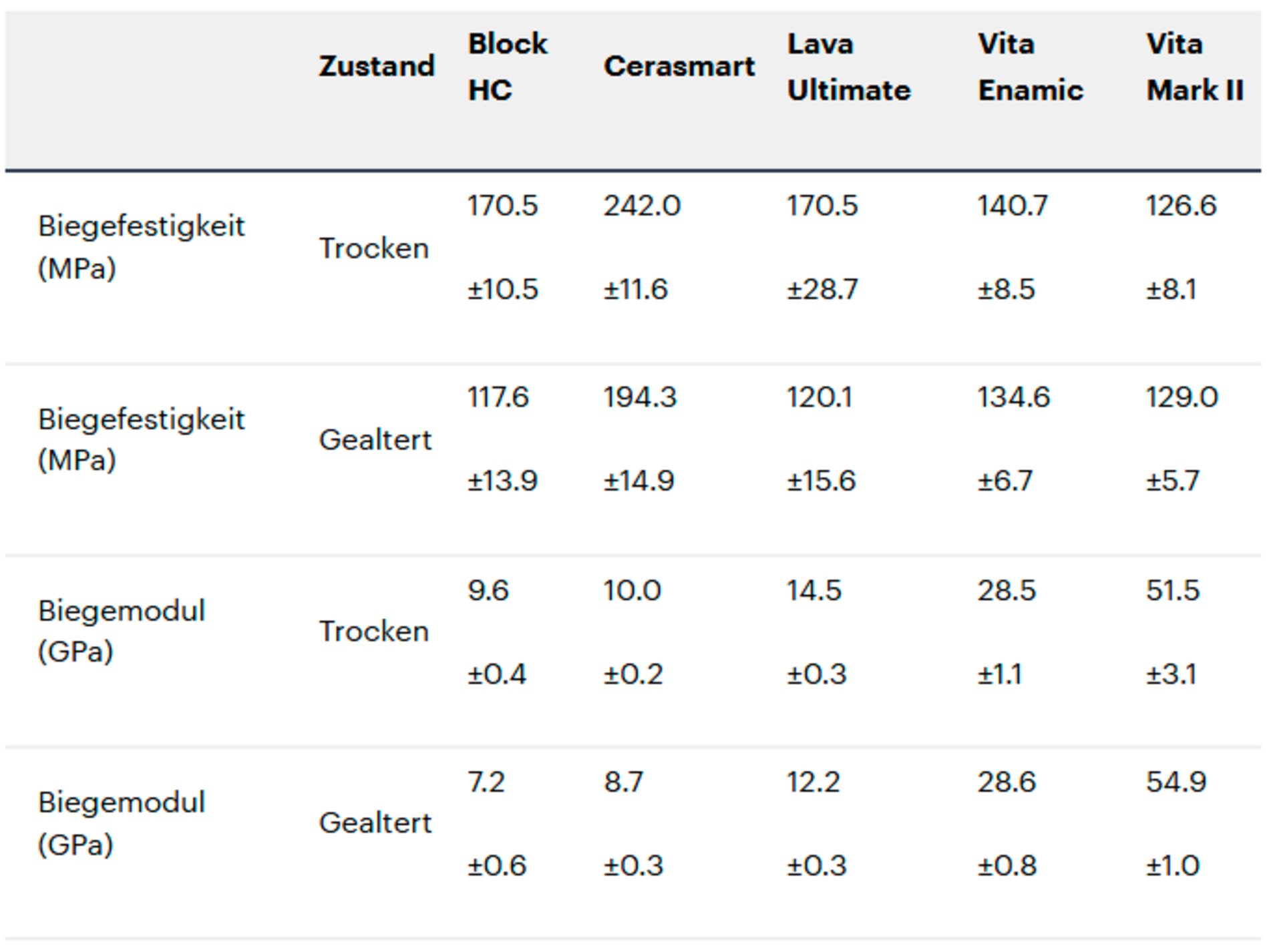Image resolution: width=1269 pixels, height=952 pixels.
Task: Click the 9.6 Block HC modulus value
Action: click(488, 590)
